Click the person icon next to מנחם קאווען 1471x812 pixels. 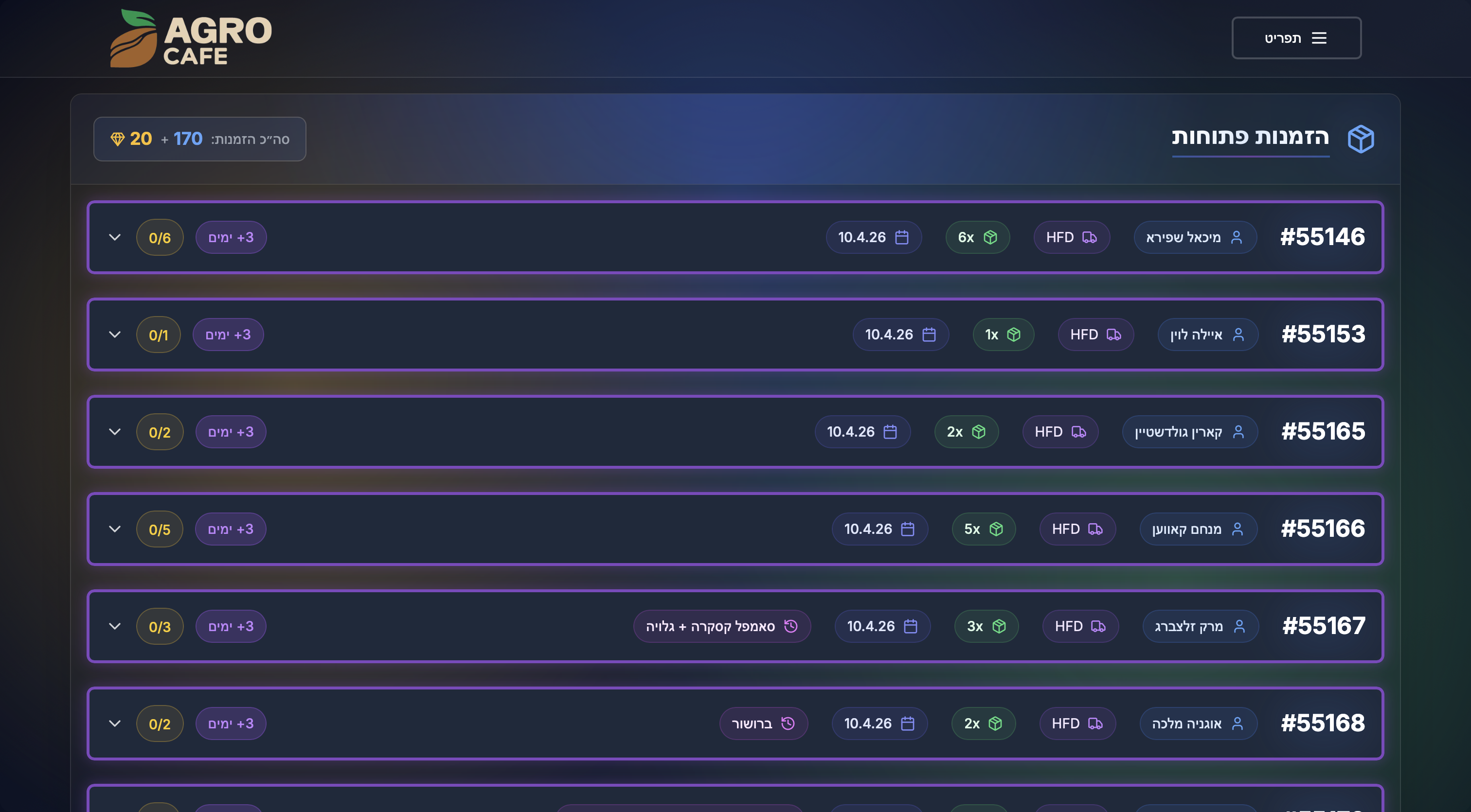[1238, 530]
